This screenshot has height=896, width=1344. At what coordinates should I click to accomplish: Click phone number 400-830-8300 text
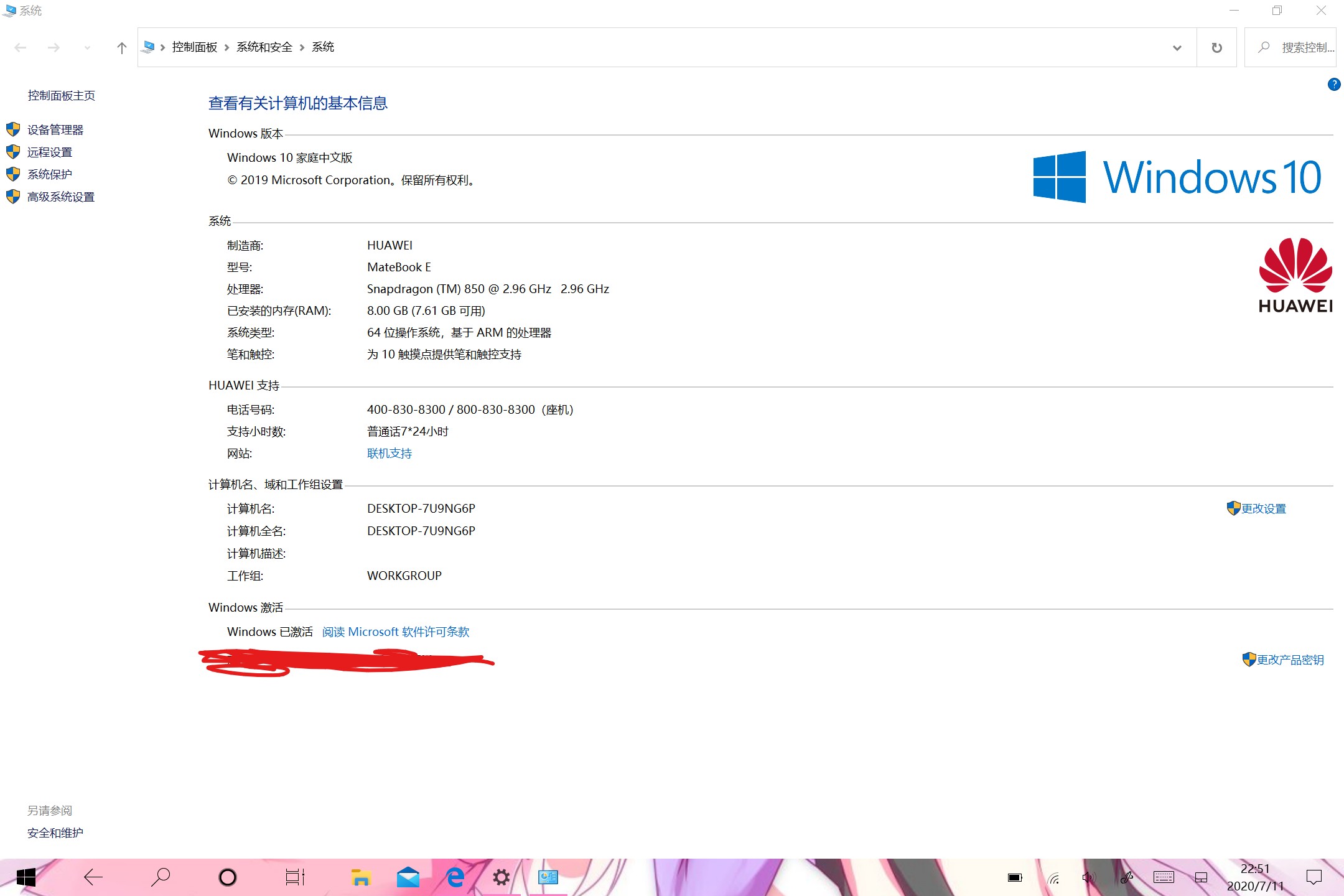tap(406, 410)
